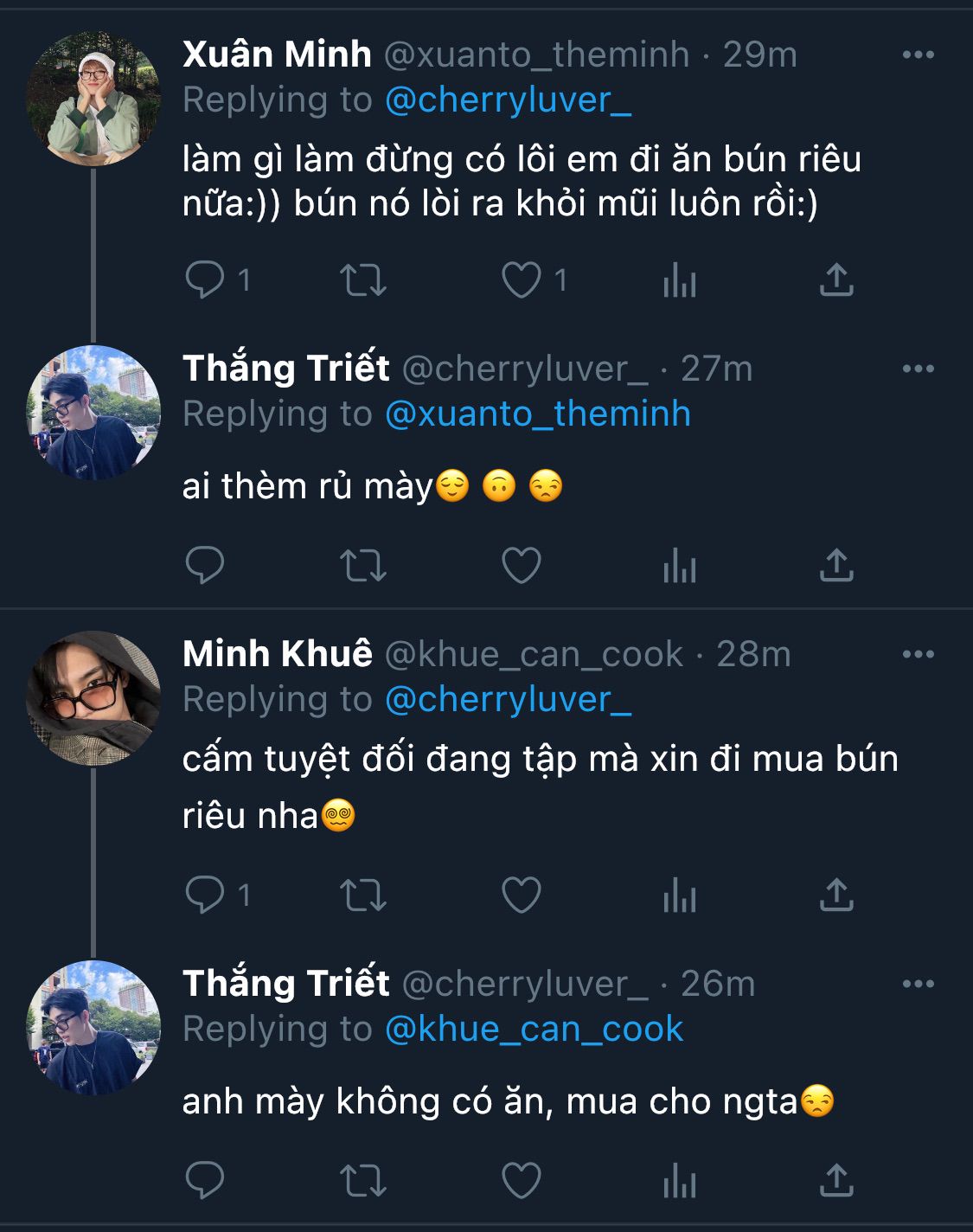This screenshot has height=1232, width=973.
Task: View analytics on Thắng Triết's 26m reply
Action: pyautogui.click(x=680, y=1181)
